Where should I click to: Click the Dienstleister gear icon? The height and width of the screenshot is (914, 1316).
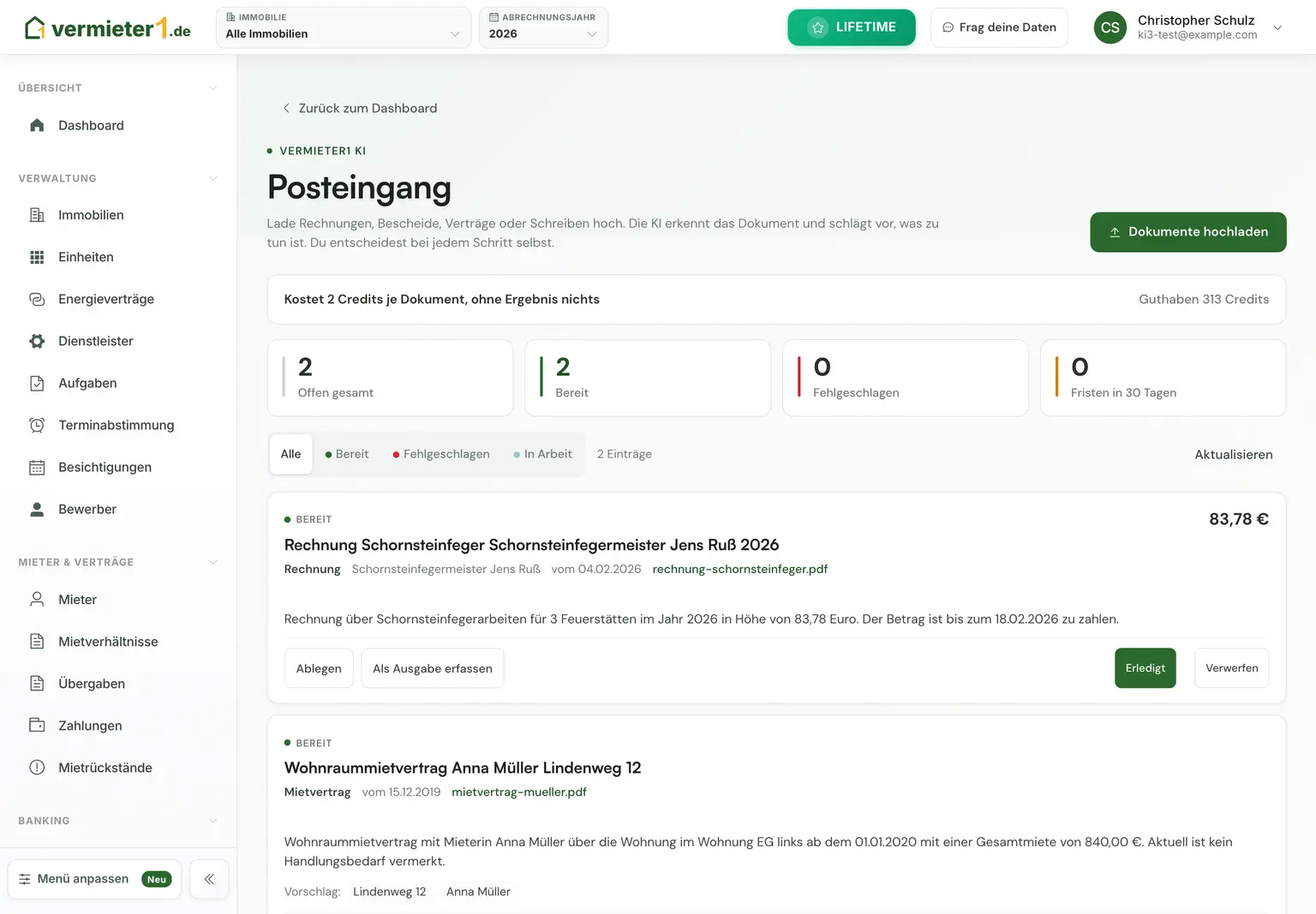tap(37, 341)
